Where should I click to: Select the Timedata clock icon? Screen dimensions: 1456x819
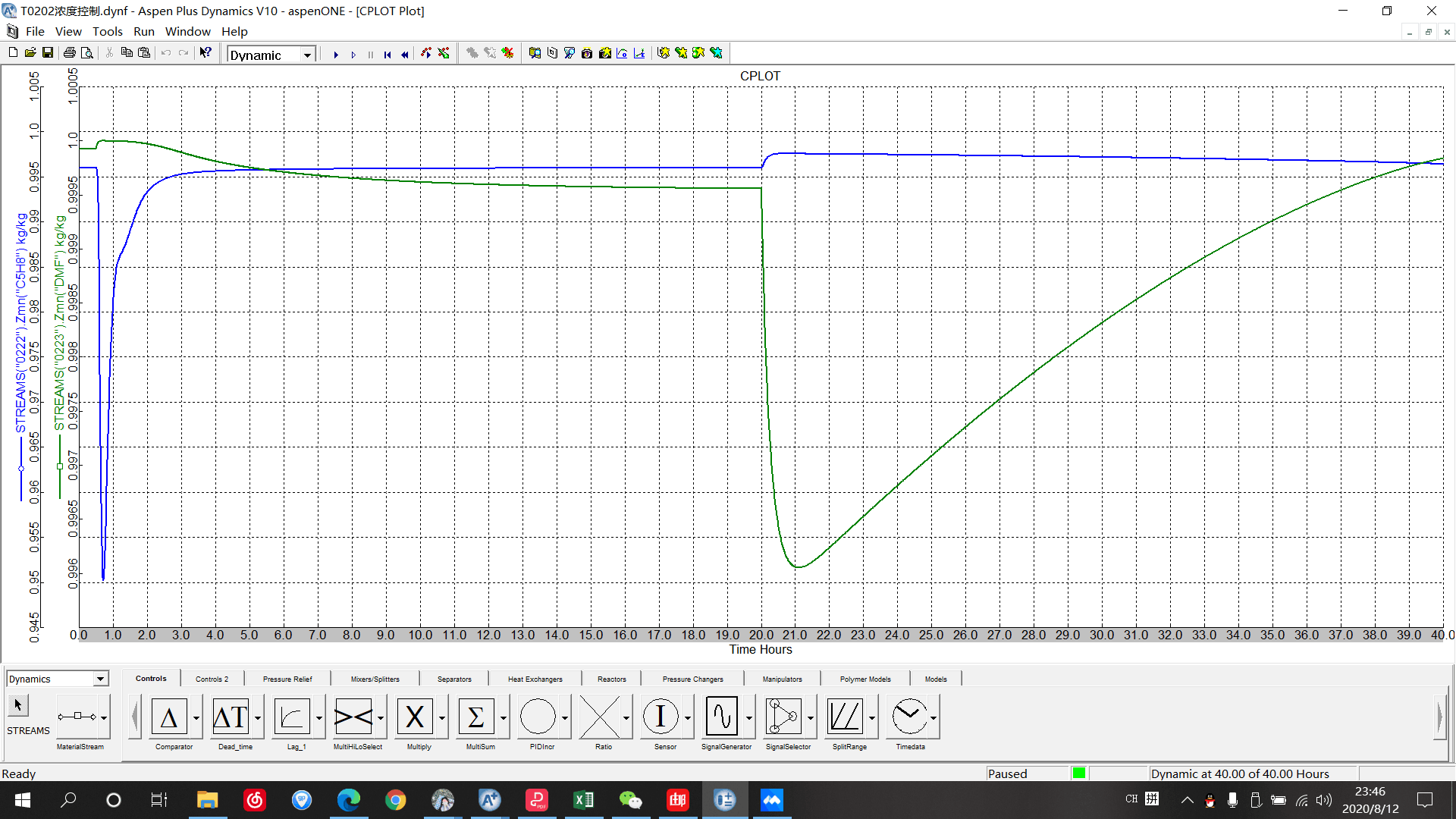908,717
